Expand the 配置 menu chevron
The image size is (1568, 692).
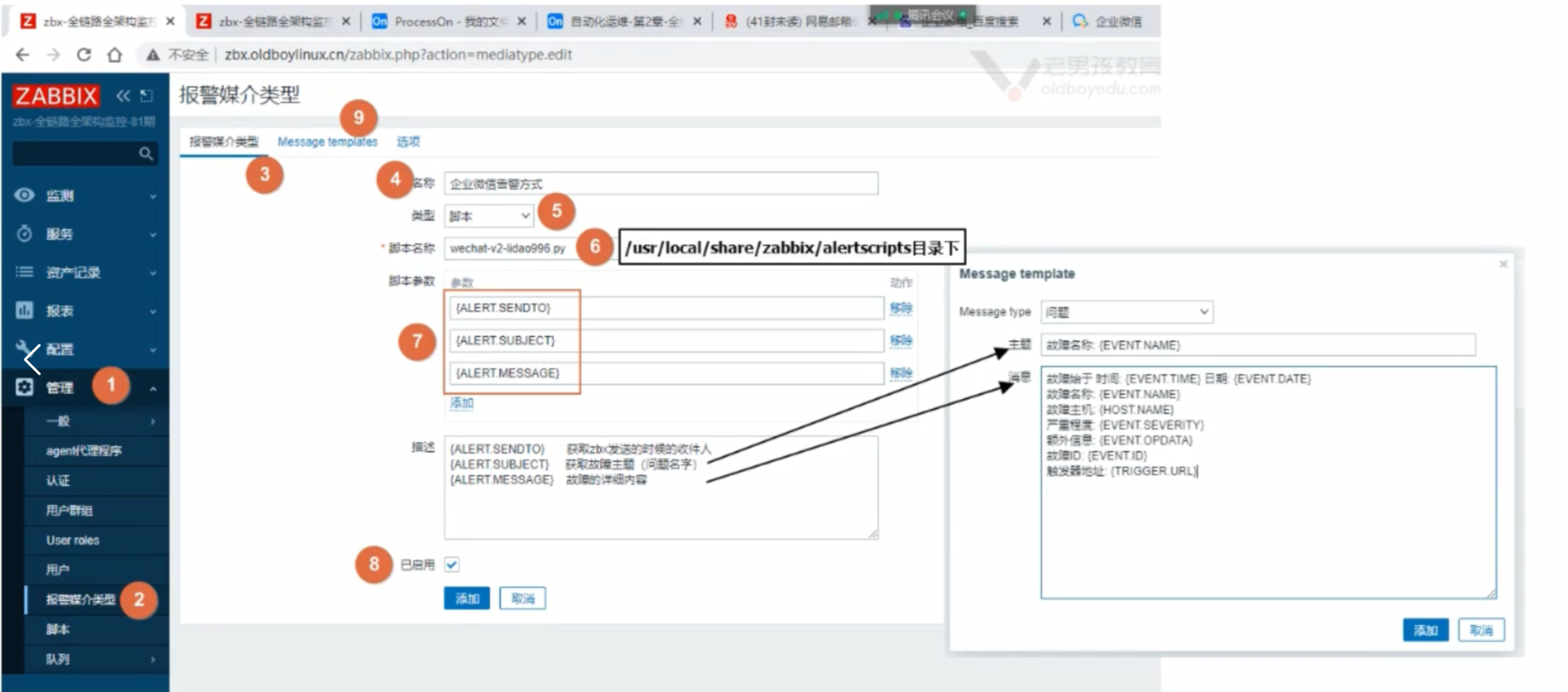152,350
